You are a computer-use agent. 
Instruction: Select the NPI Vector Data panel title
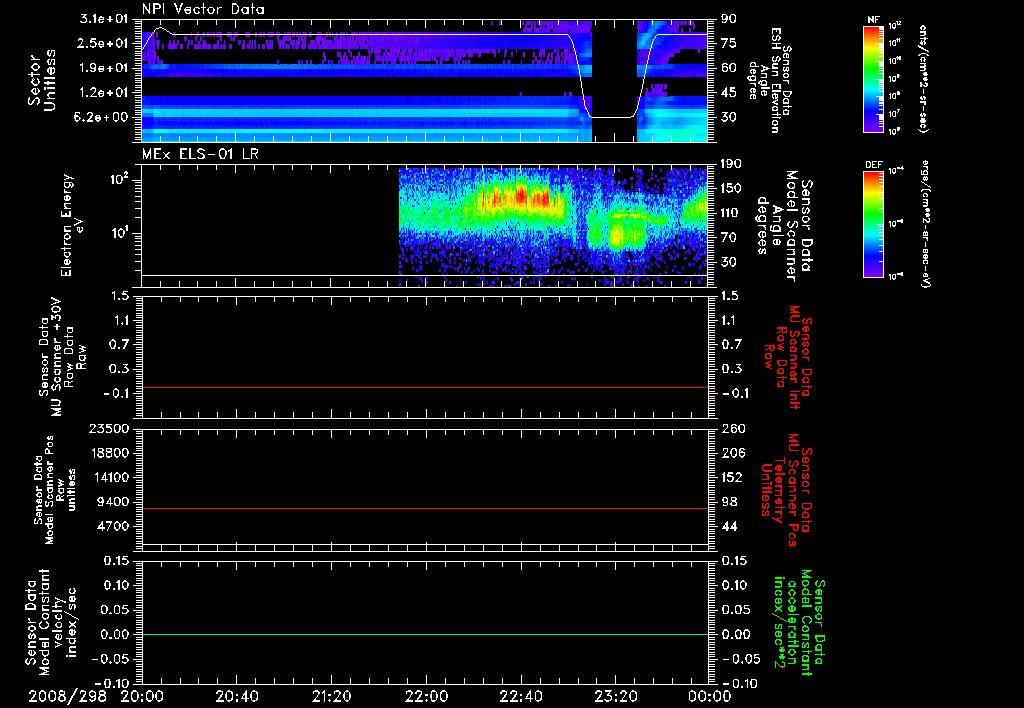pyautogui.click(x=203, y=9)
